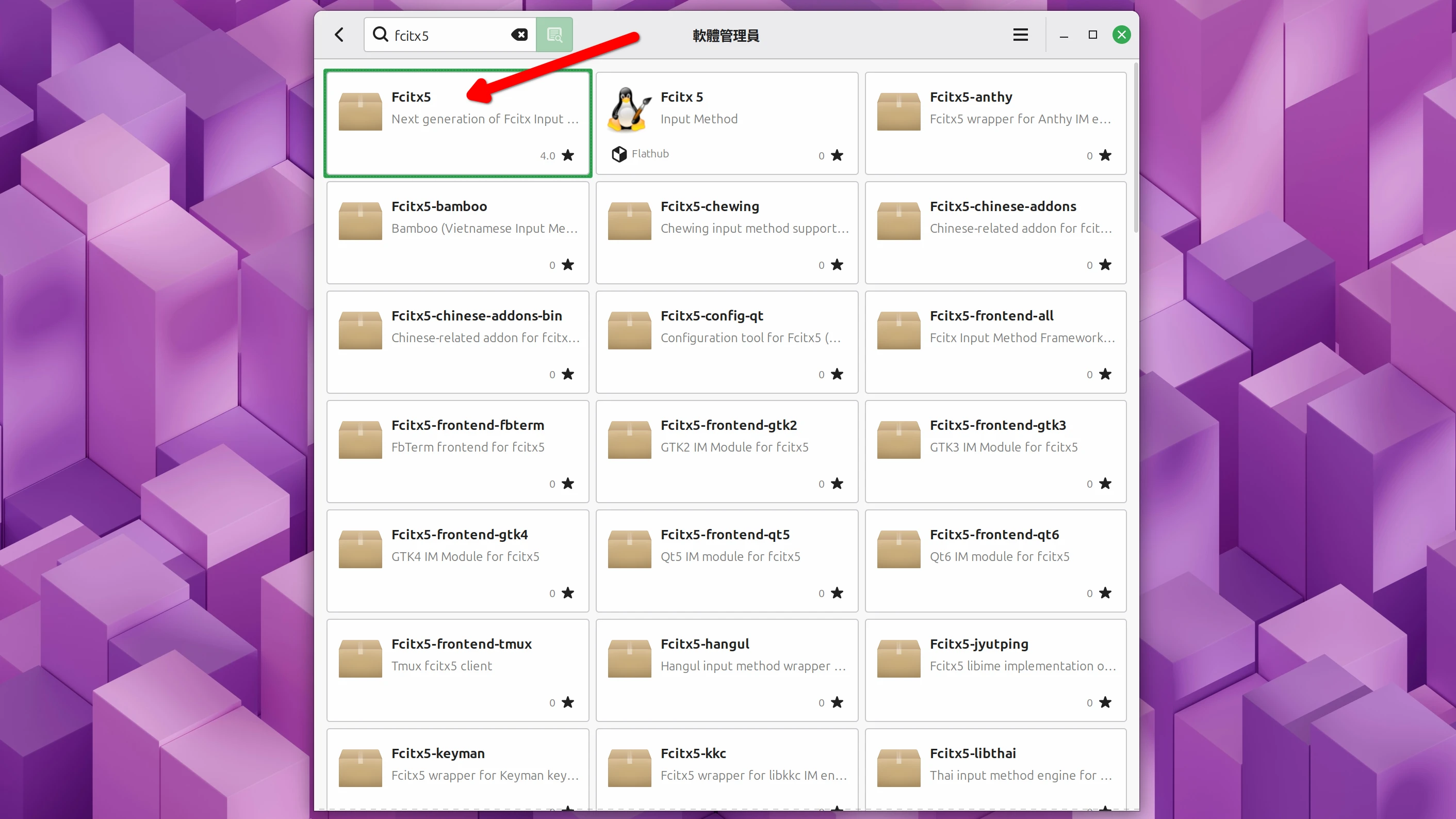
Task: Open the Fcitx5-frontend-gtk4 package entry
Action: point(458,560)
